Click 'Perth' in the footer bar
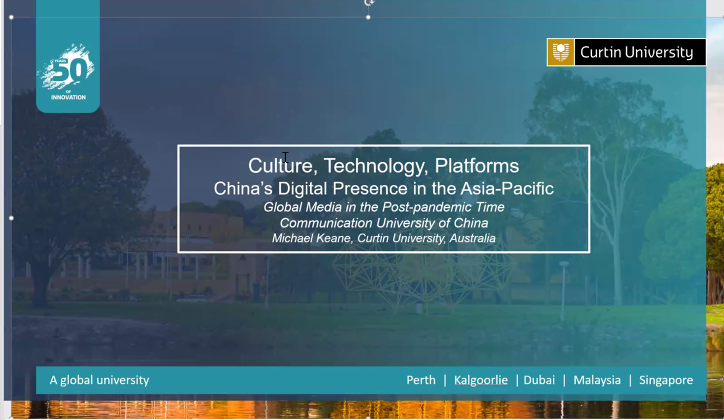724x420 pixels. [421, 380]
